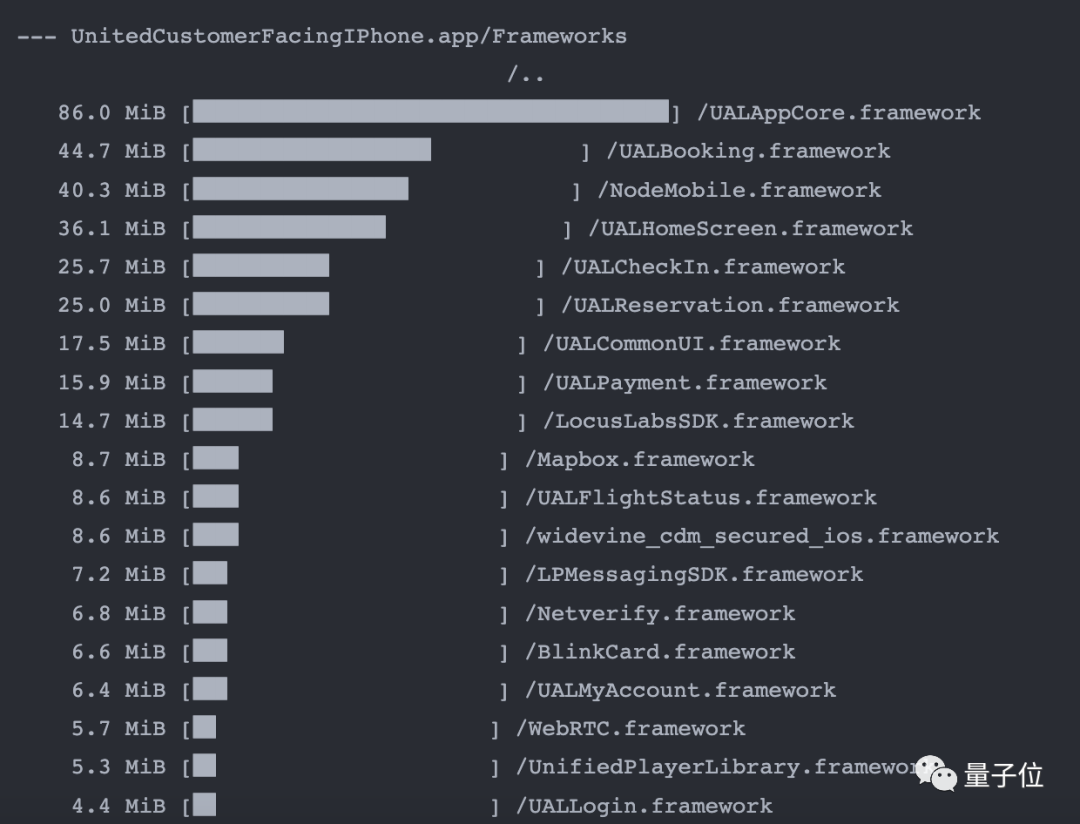Click the WeChat logo in the watermark

[x=937, y=773]
